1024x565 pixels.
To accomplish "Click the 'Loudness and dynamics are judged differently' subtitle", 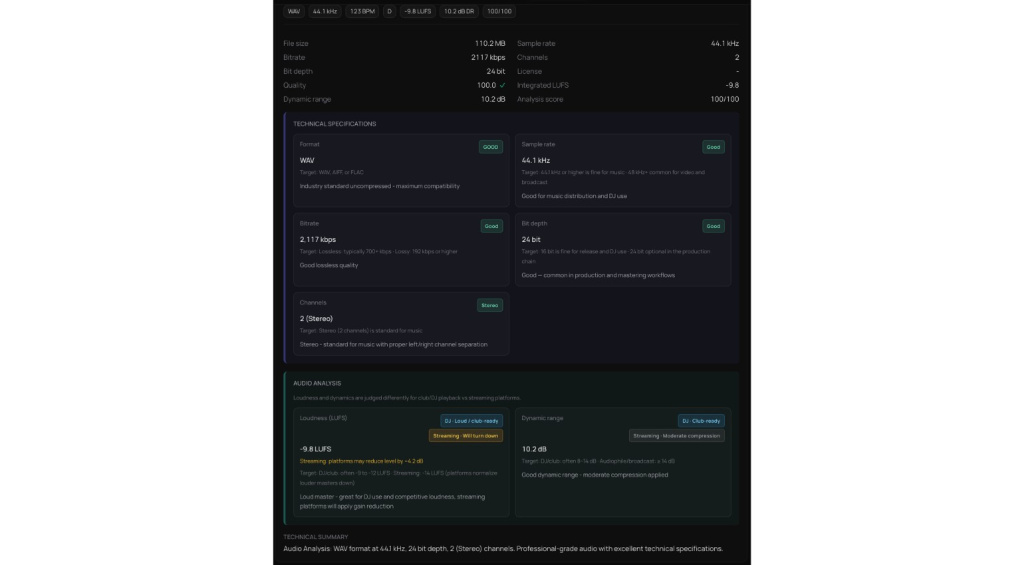I will 407,398.
